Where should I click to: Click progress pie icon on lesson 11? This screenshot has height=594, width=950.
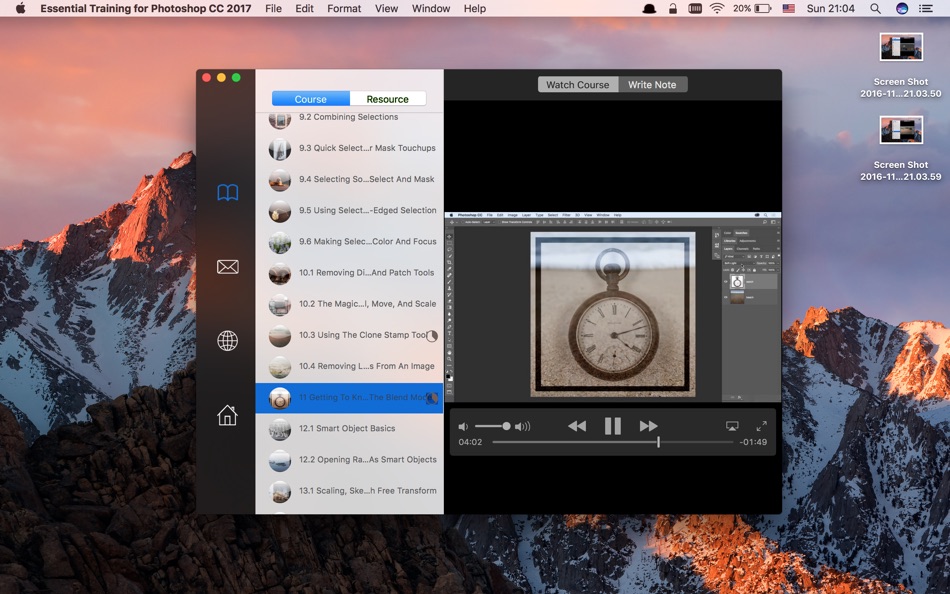(x=432, y=398)
